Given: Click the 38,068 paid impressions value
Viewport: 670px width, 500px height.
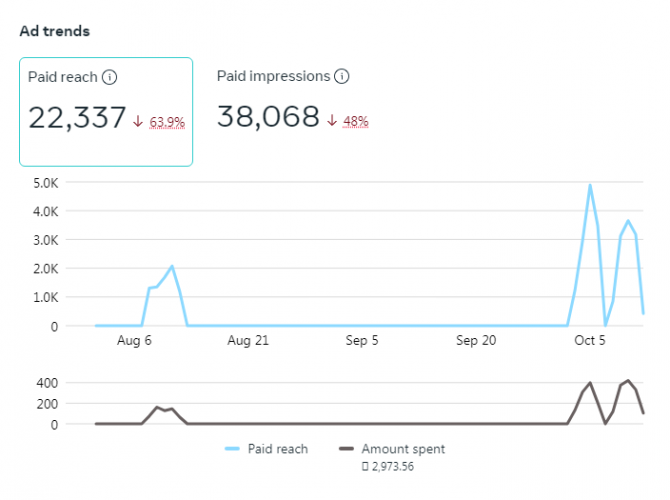Looking at the screenshot, I should (x=268, y=118).
